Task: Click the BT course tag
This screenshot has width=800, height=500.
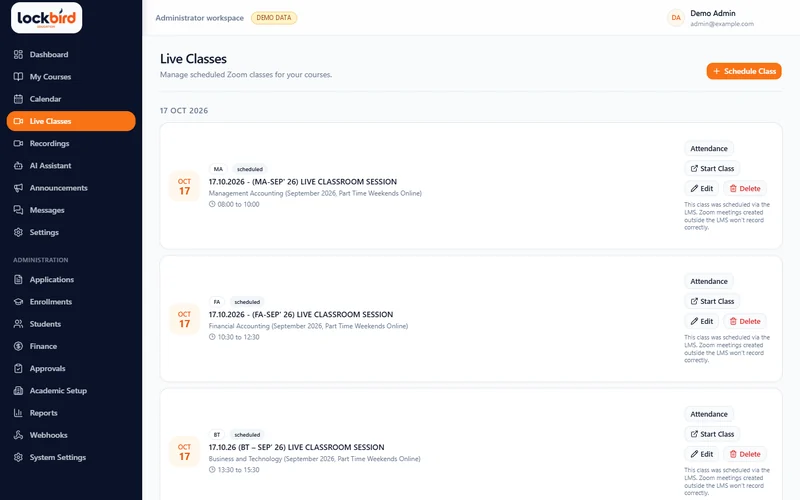Action: point(217,435)
